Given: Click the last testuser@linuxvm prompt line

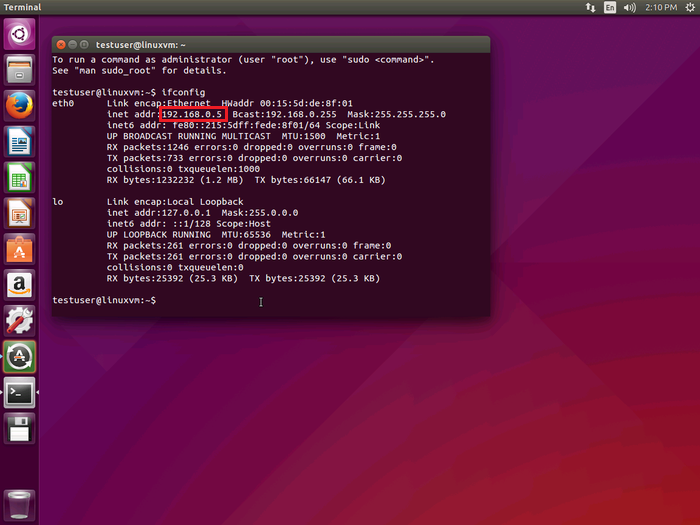Looking at the screenshot, I should (x=104, y=300).
